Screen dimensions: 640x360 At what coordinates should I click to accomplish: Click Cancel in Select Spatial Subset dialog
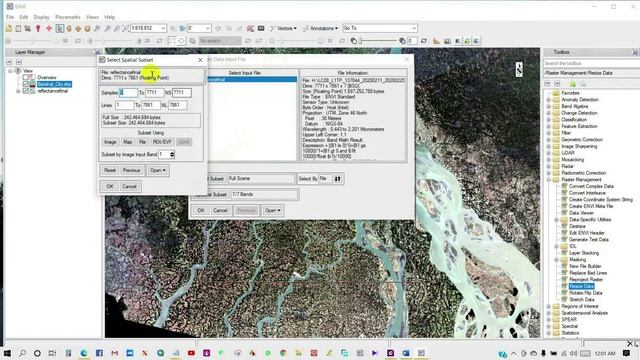tap(129, 187)
